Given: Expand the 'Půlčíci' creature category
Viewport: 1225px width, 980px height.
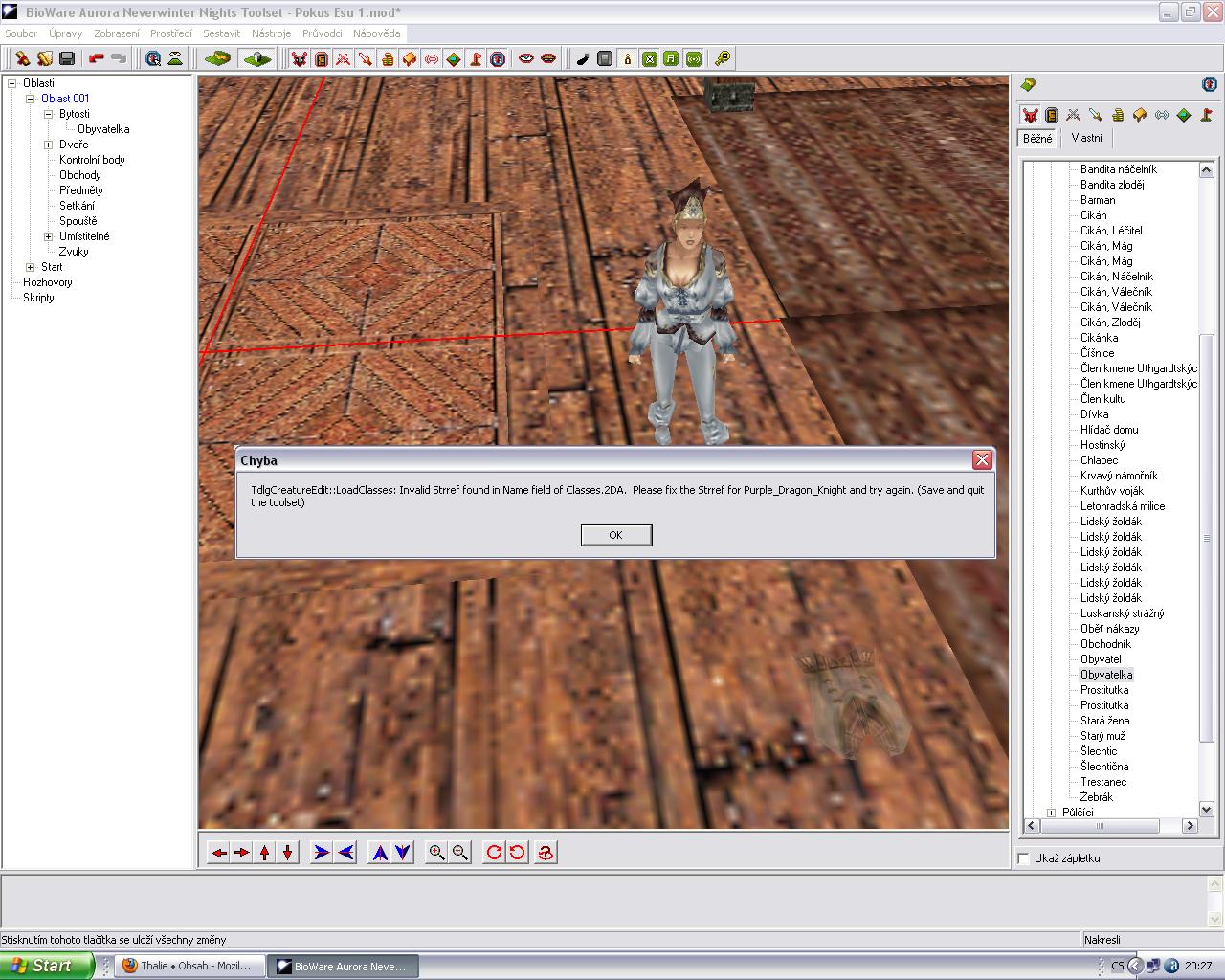Looking at the screenshot, I should tap(1052, 813).
